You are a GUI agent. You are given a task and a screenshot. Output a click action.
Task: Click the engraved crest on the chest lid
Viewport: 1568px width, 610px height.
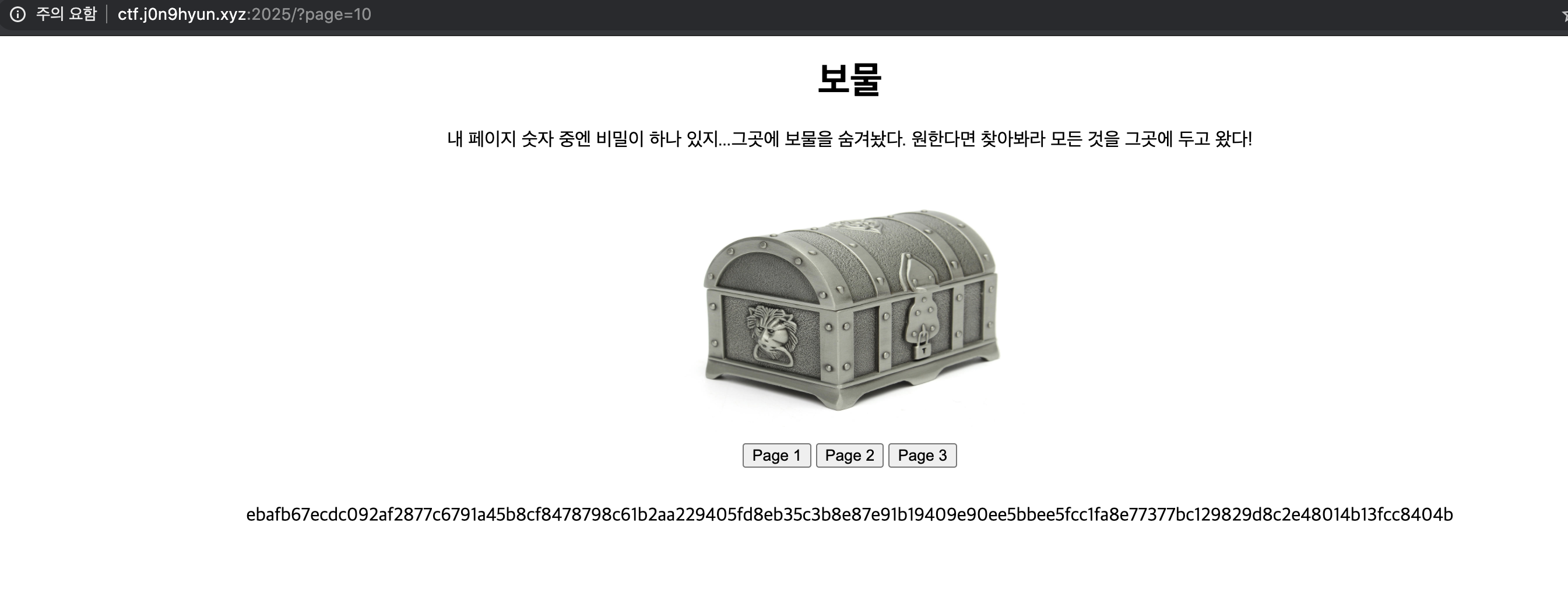click(854, 227)
